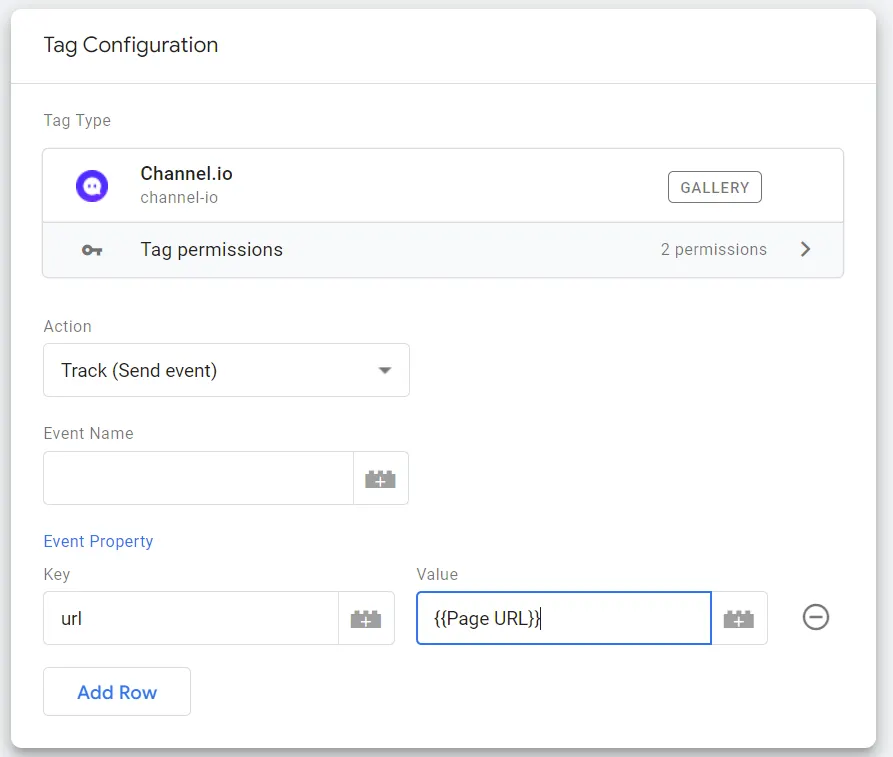Click the Value field with {{Page URL}}
The height and width of the screenshot is (757, 893).
point(563,618)
